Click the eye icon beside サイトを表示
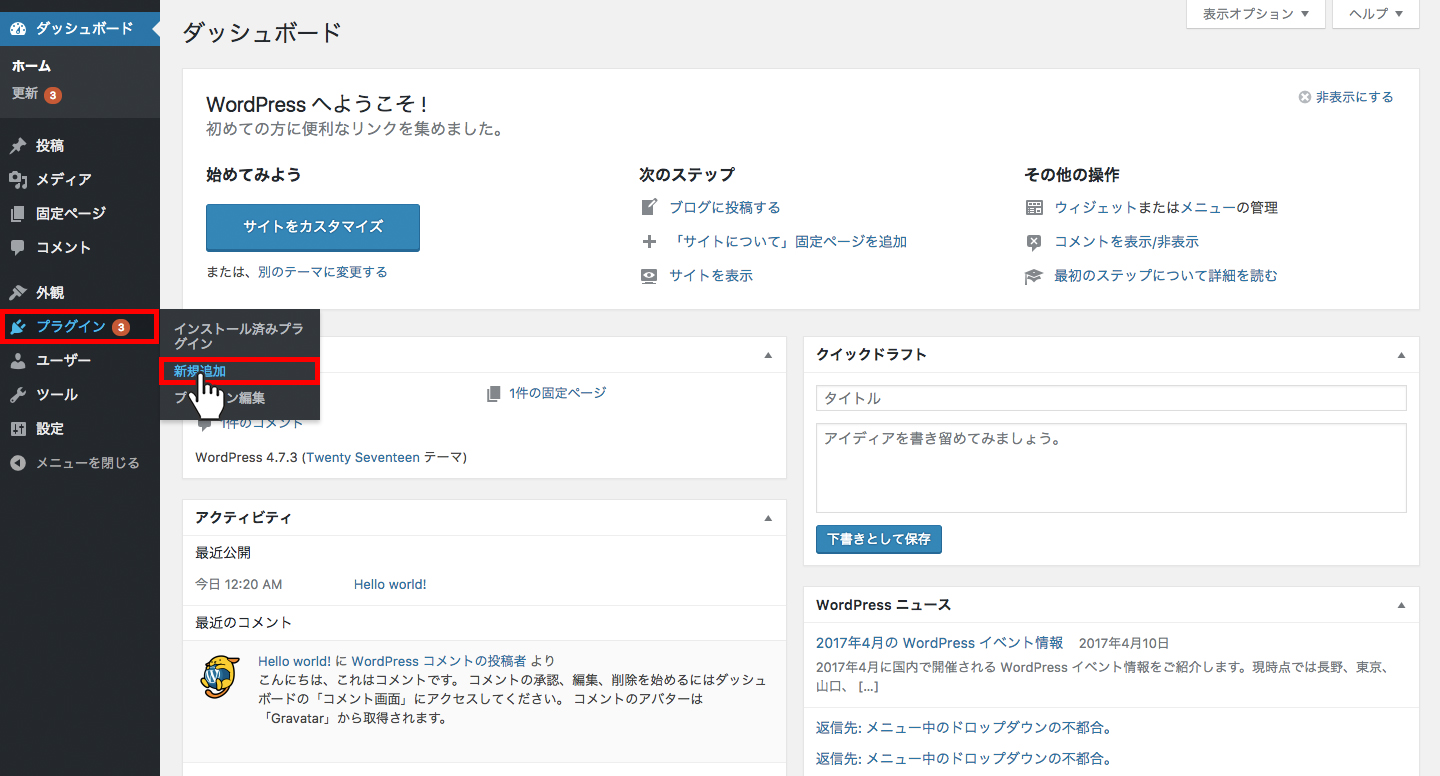Viewport: 1440px width, 776px height. click(x=650, y=276)
